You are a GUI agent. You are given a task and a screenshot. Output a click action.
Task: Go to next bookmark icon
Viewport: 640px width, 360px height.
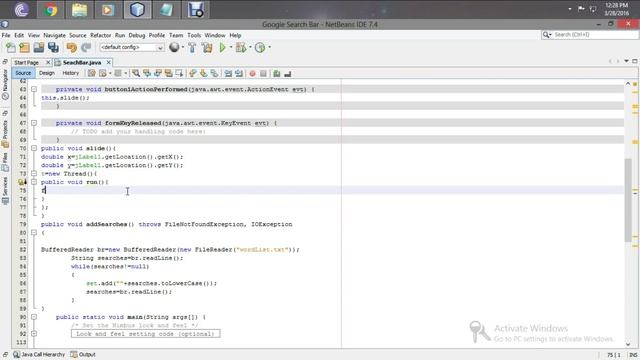coord(203,73)
